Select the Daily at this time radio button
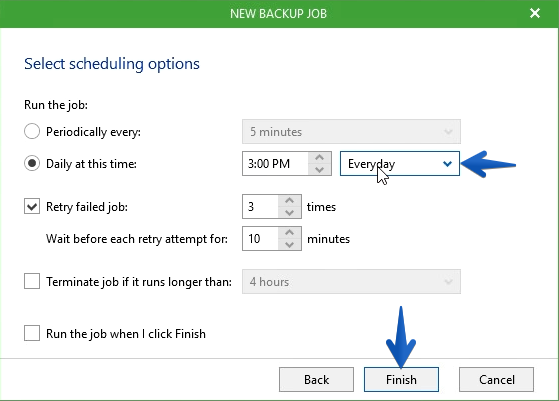The width and height of the screenshot is (559, 401). coord(32,164)
